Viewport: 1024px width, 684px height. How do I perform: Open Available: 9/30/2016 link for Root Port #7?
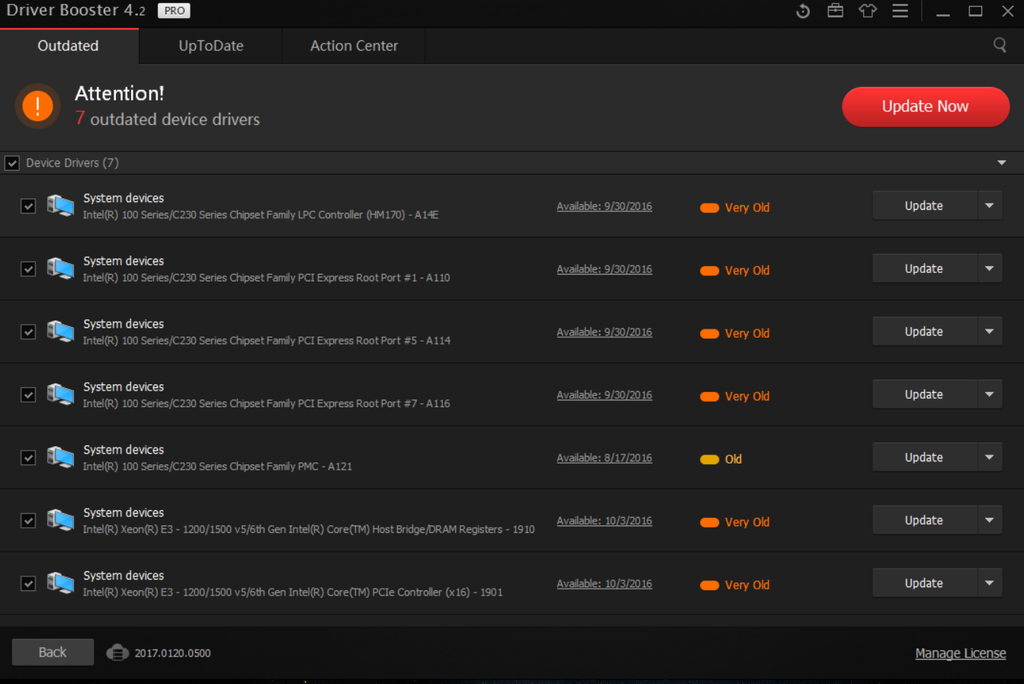[x=604, y=395]
